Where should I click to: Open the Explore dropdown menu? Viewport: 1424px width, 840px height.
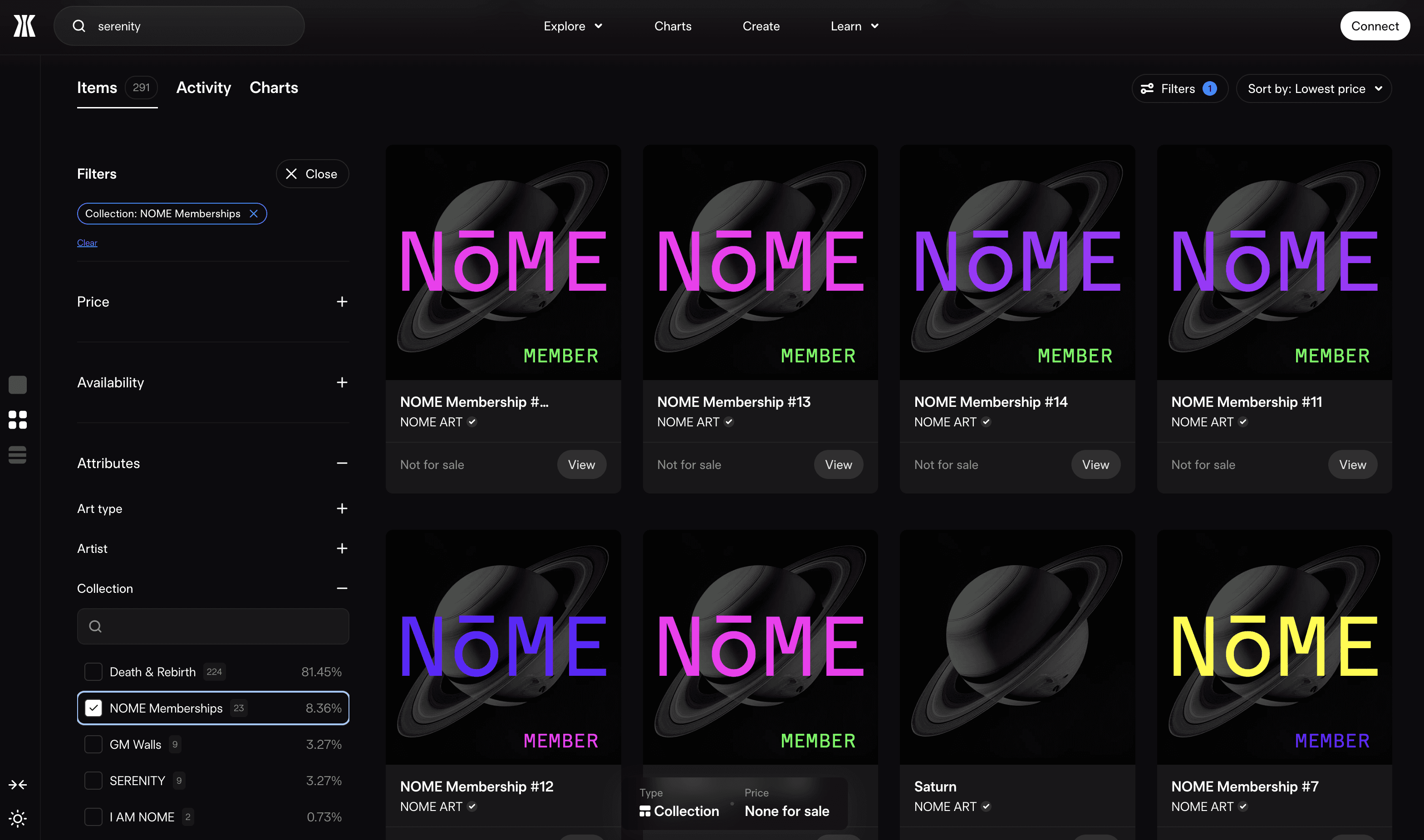click(x=572, y=26)
